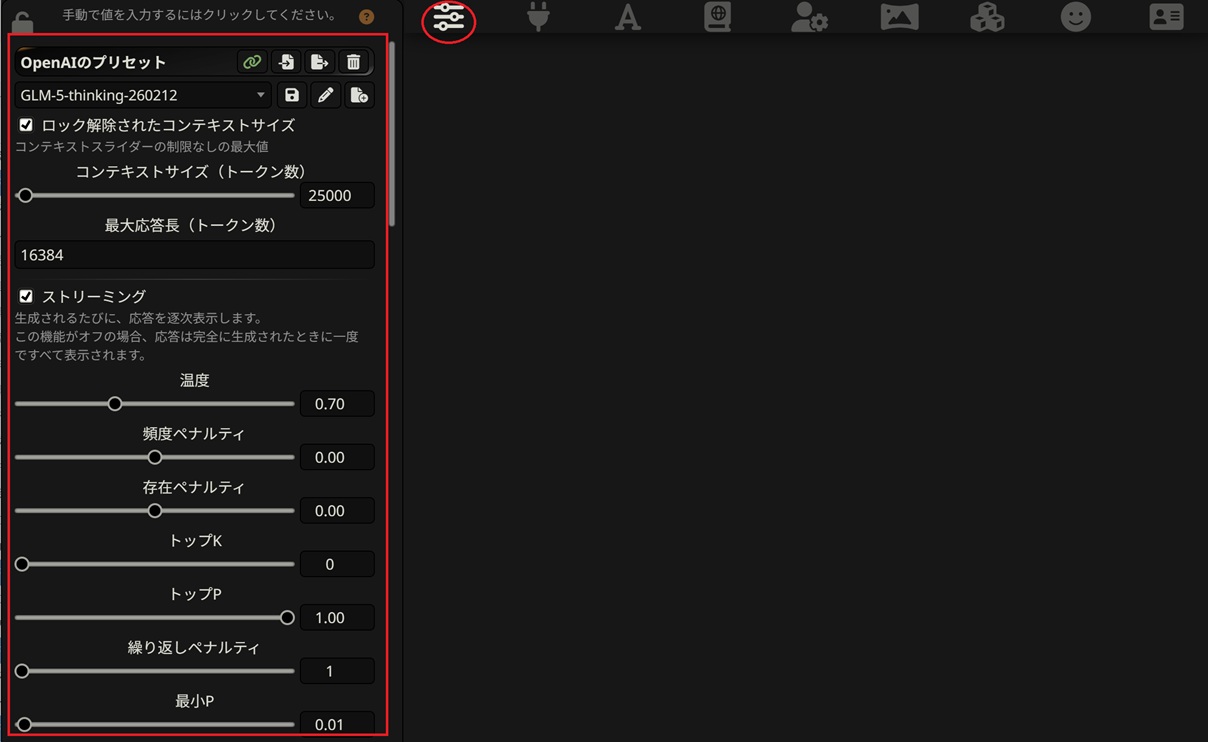The image size is (1208, 742).
Task: Click the green link icon beside OpenAIのプリセット
Action: click(x=252, y=62)
